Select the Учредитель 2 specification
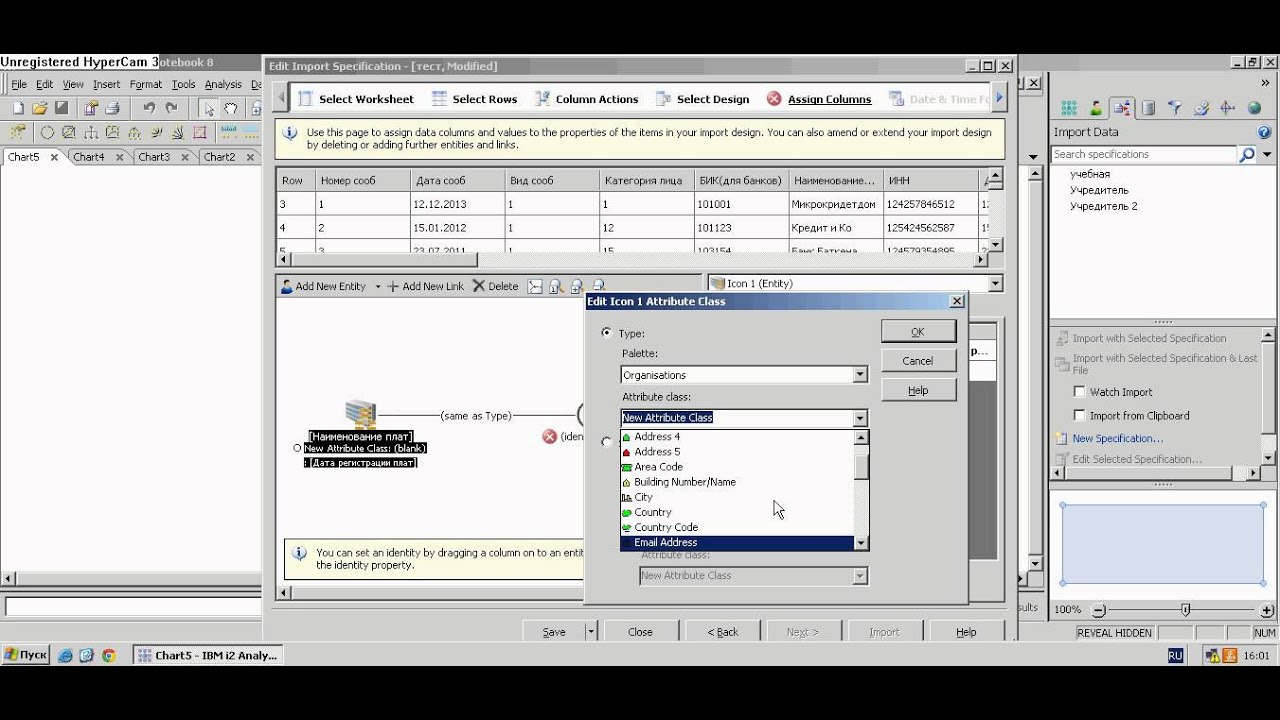This screenshot has width=1280, height=720. pos(1103,206)
